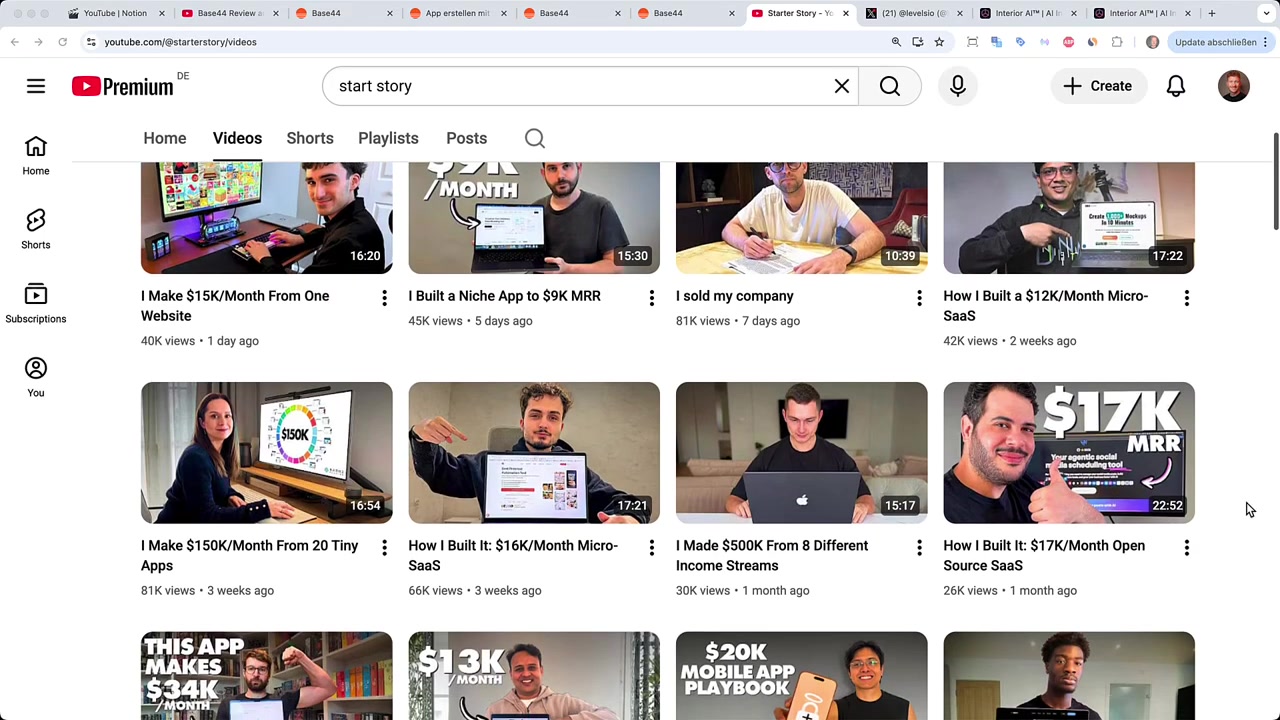Open thumbnail of $500K income streams video

[x=802, y=453]
